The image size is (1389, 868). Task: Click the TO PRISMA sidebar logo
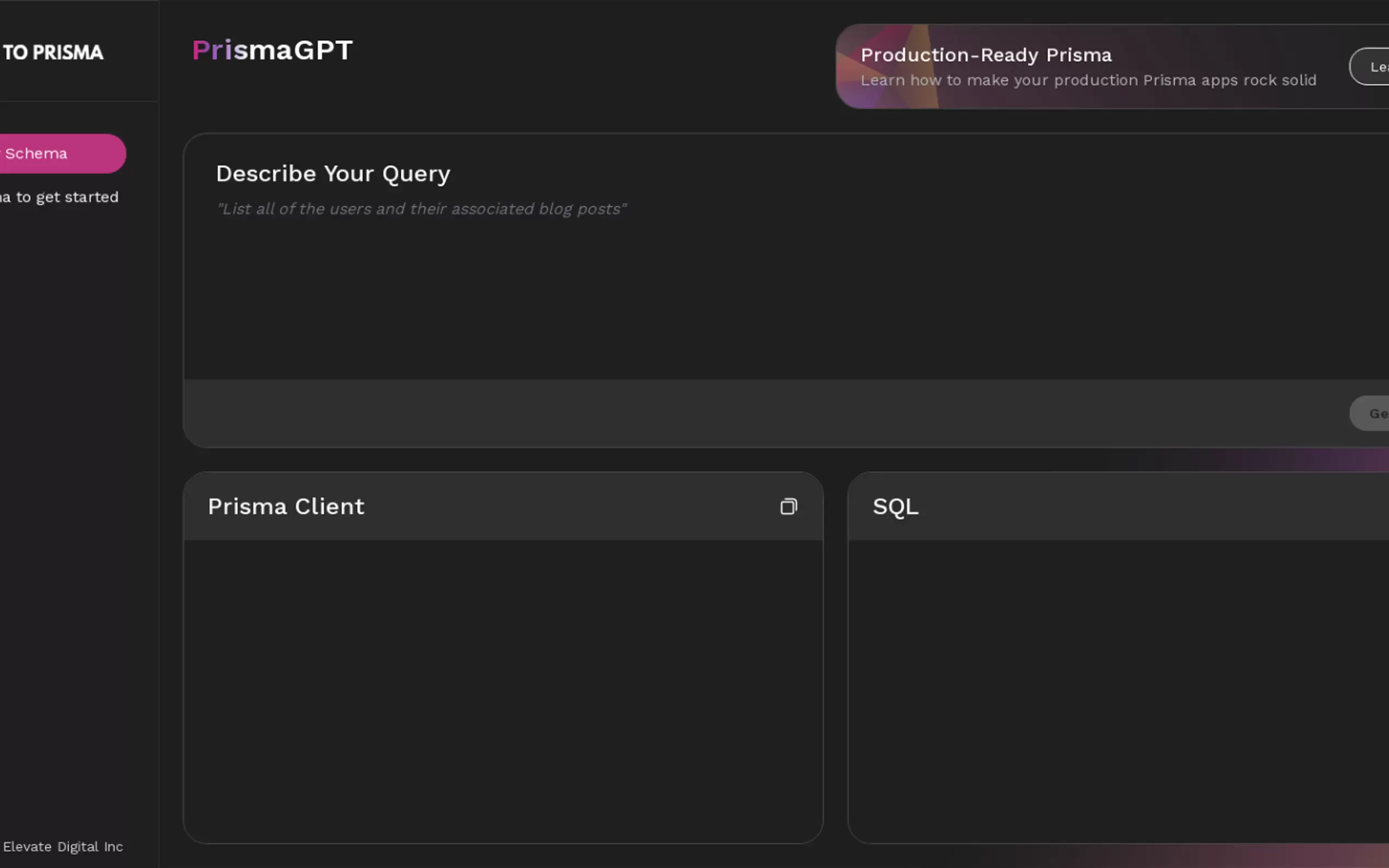pyautogui.click(x=53, y=53)
